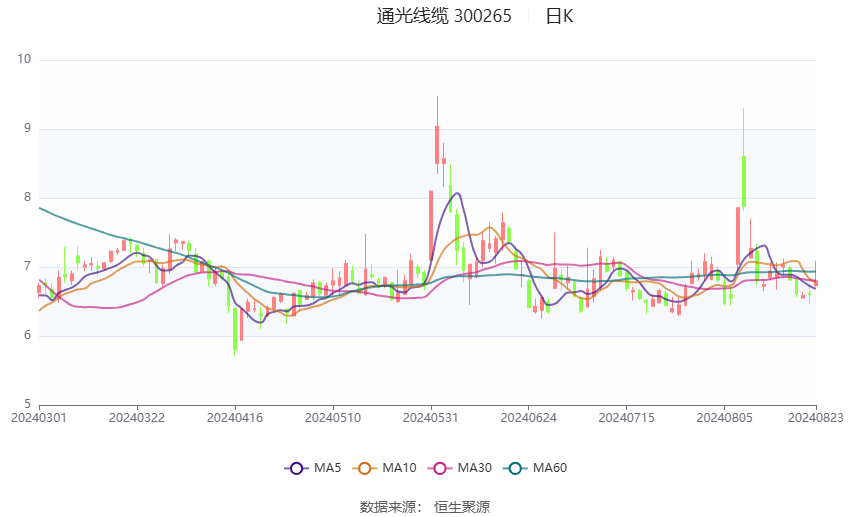
Task: Click the y-axis value 6
Action: [28, 335]
